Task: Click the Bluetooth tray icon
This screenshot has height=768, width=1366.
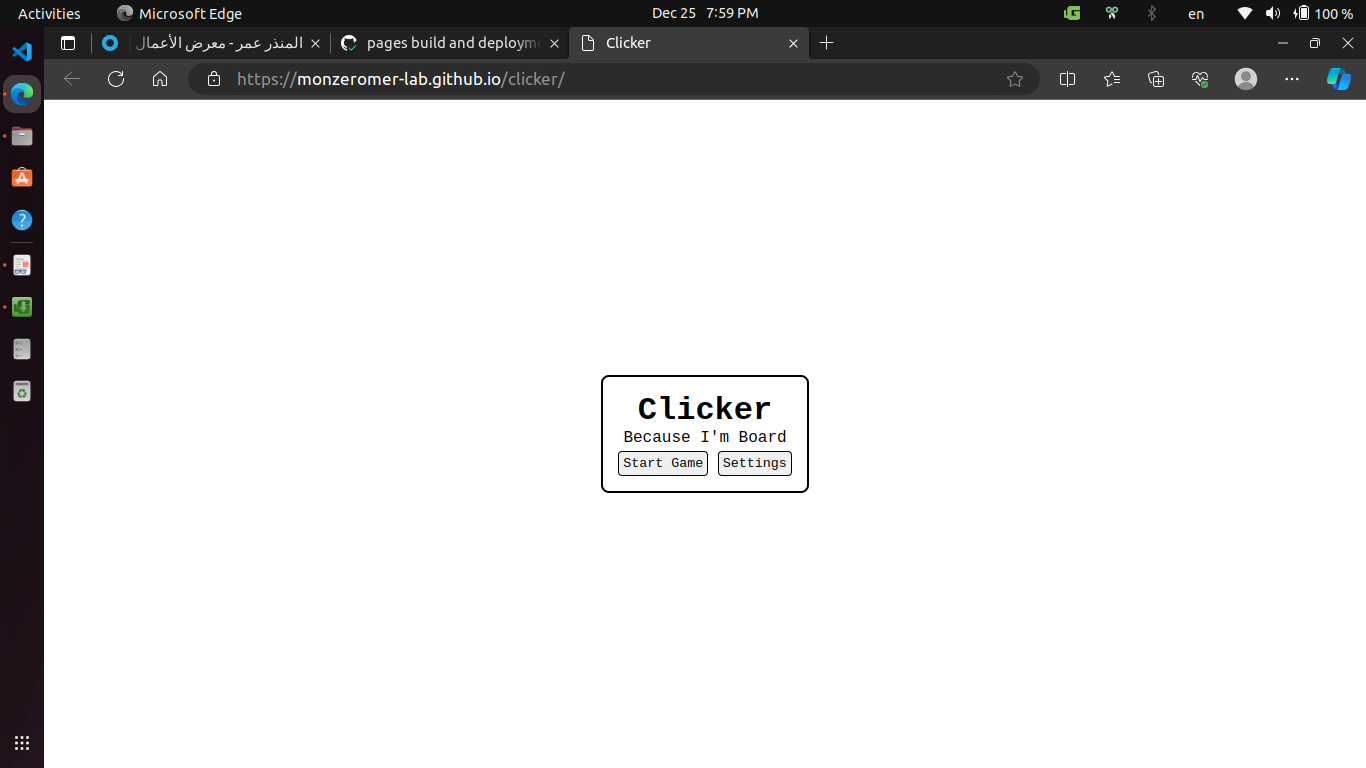Action: [1152, 13]
